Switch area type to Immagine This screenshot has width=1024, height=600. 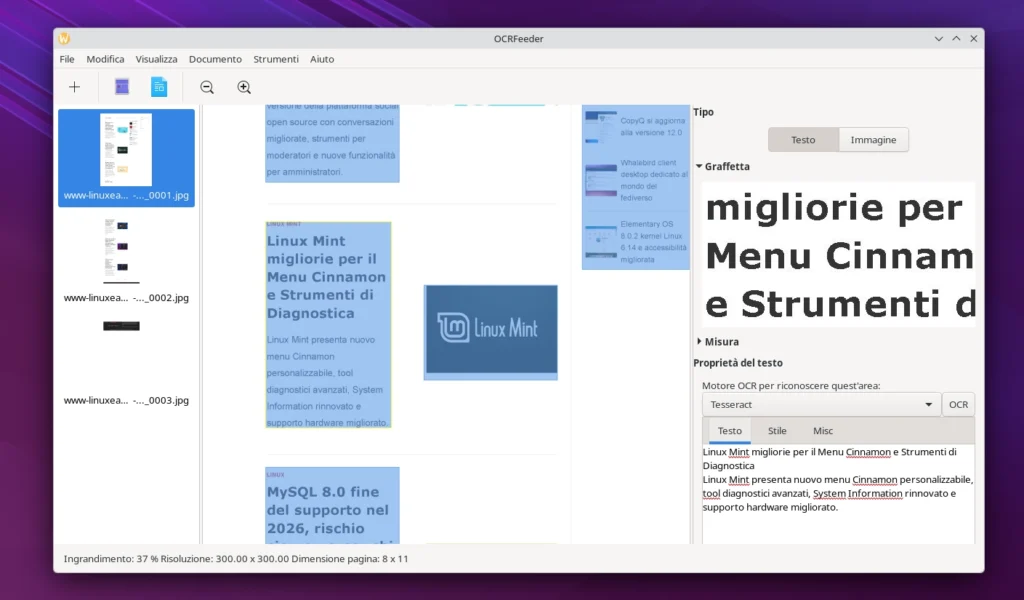[x=873, y=140]
